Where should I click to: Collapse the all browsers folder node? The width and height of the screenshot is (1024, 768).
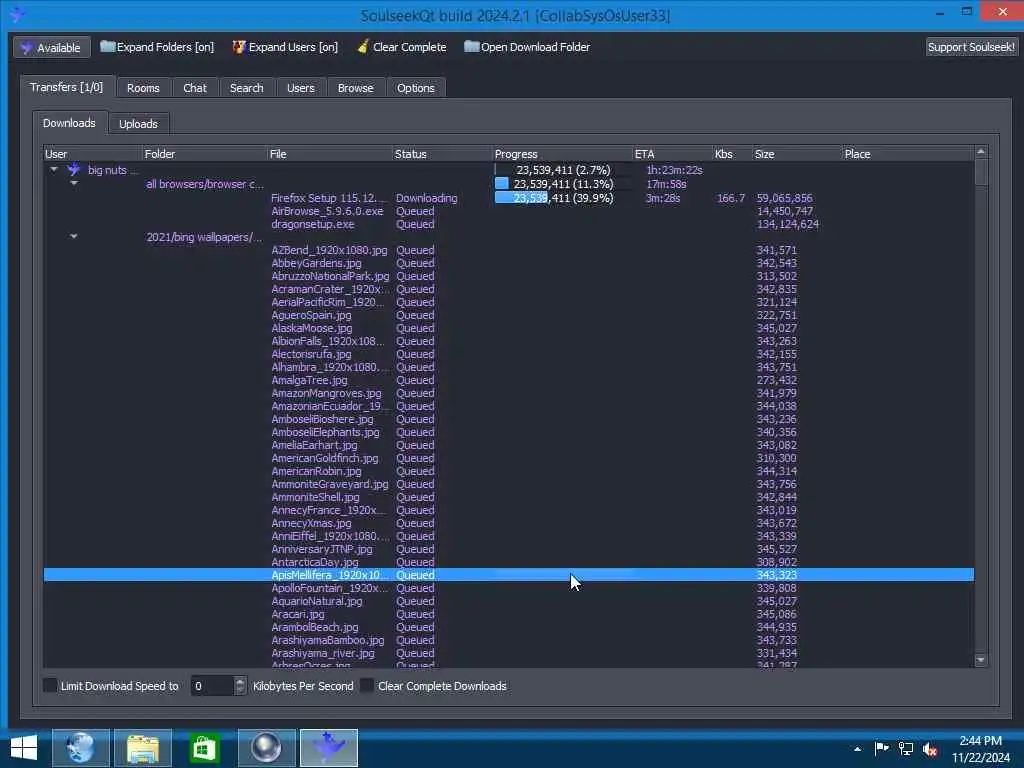74,184
